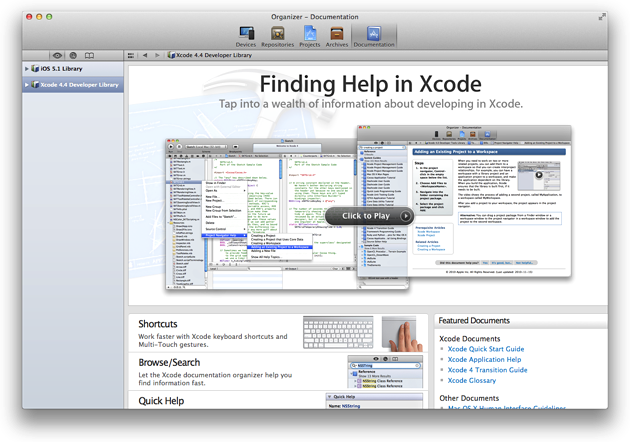The width and height of the screenshot is (630, 442).
Task: Open the Quick Help section
Action: click(161, 401)
